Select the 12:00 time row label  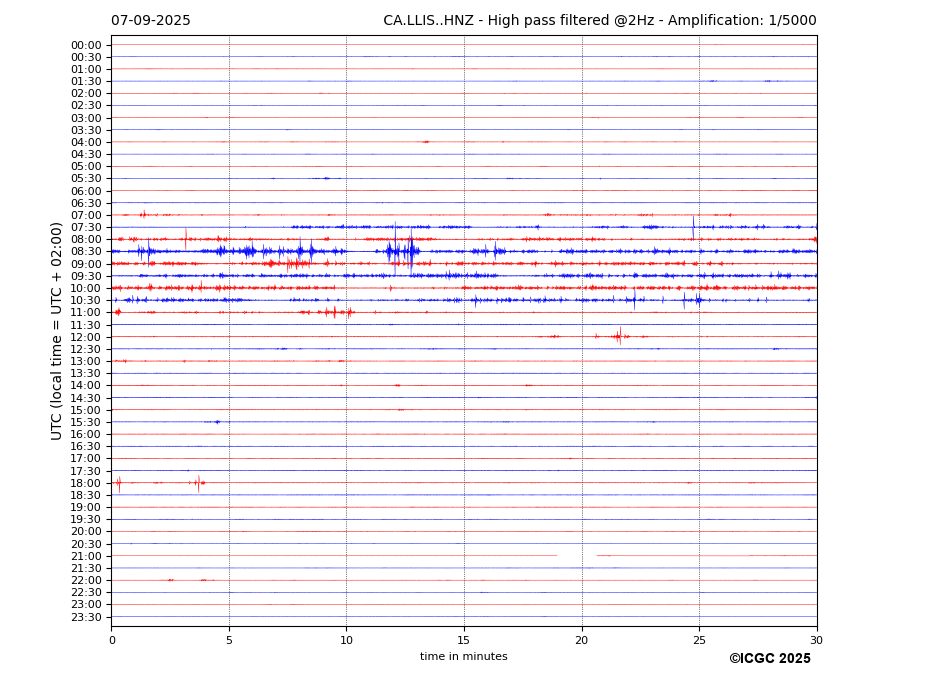[86, 337]
